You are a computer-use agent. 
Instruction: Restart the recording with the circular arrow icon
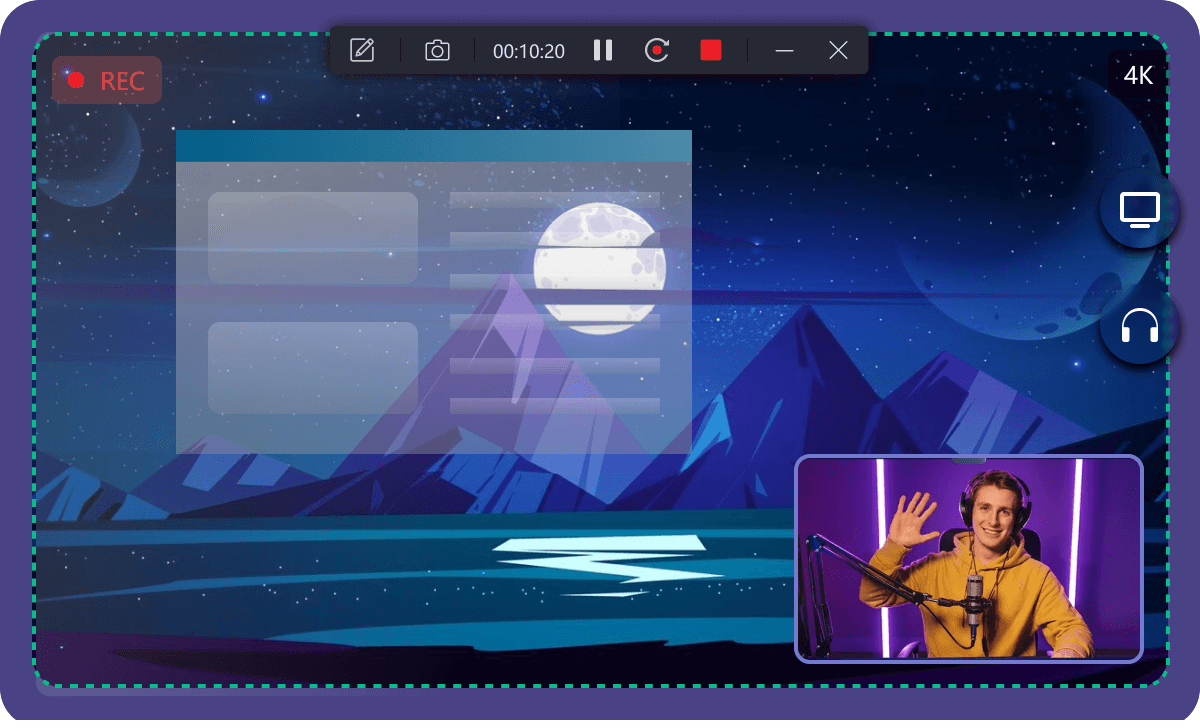(x=656, y=50)
